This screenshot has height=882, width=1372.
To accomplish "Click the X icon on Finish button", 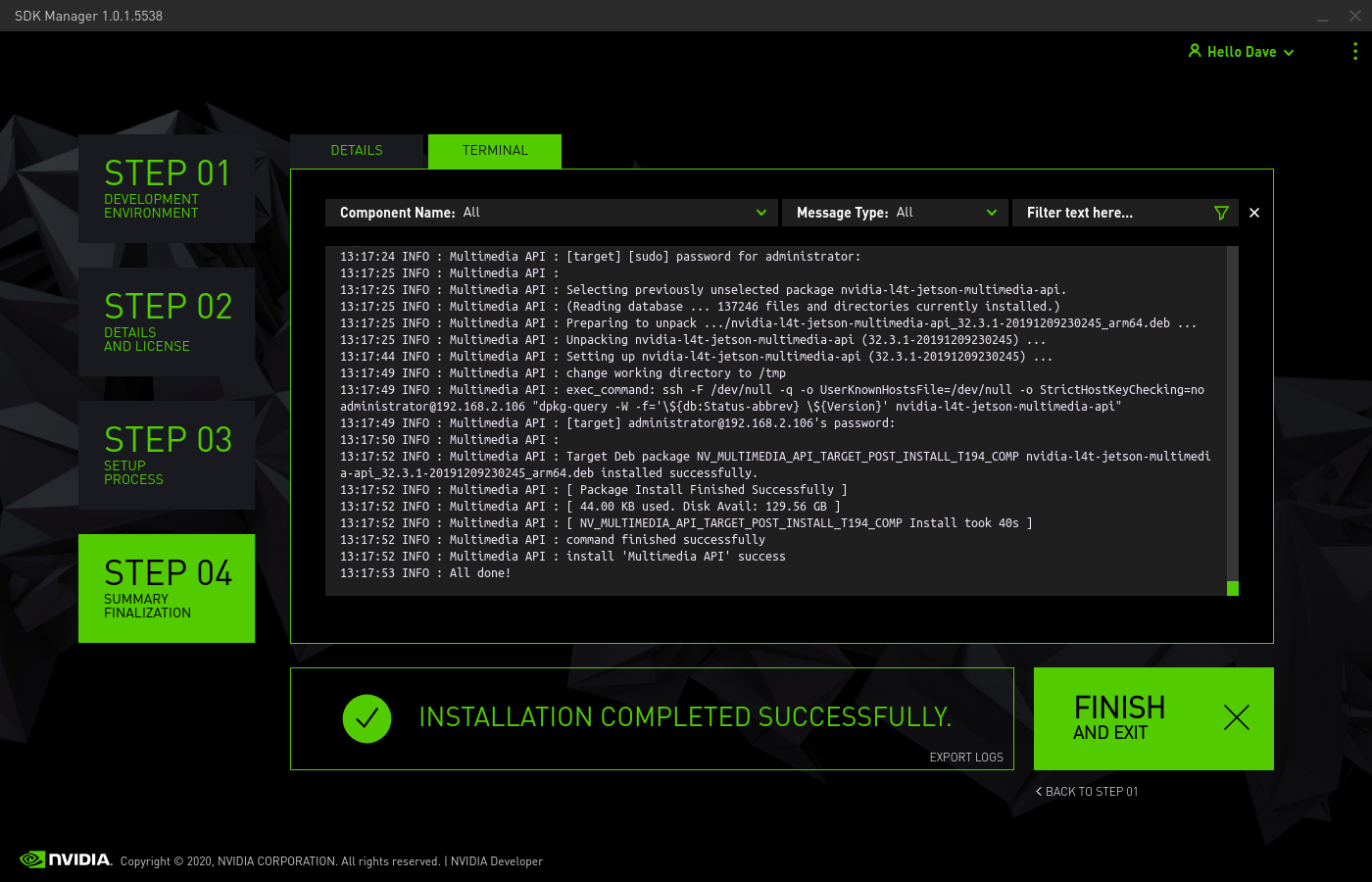I will click(x=1237, y=717).
